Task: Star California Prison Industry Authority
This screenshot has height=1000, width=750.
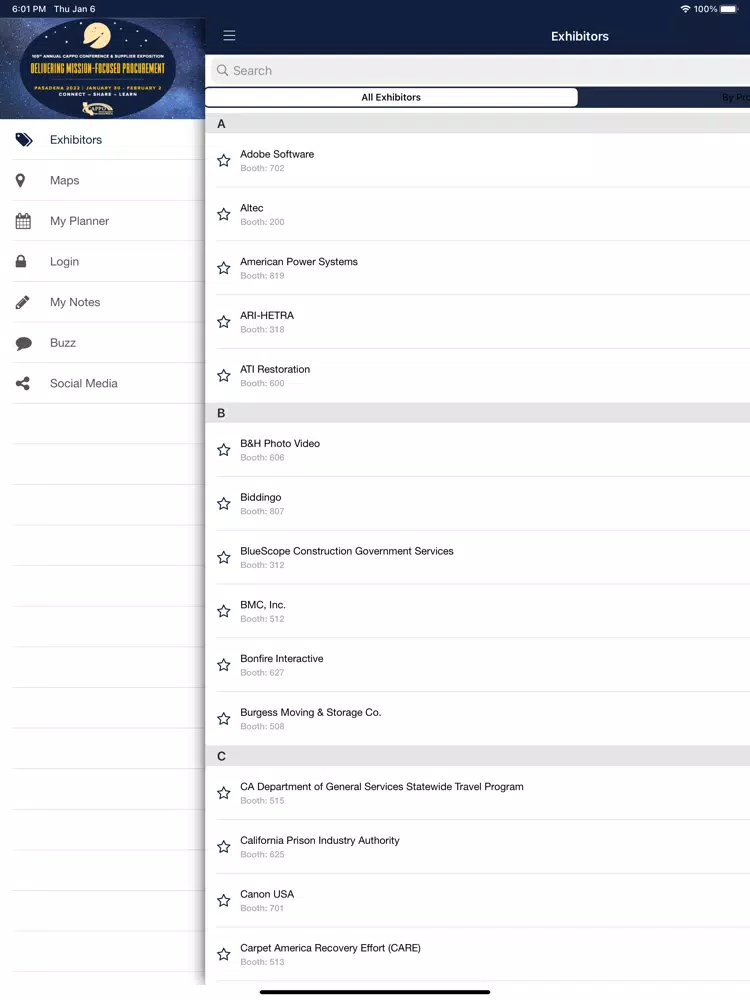Action: (223, 847)
